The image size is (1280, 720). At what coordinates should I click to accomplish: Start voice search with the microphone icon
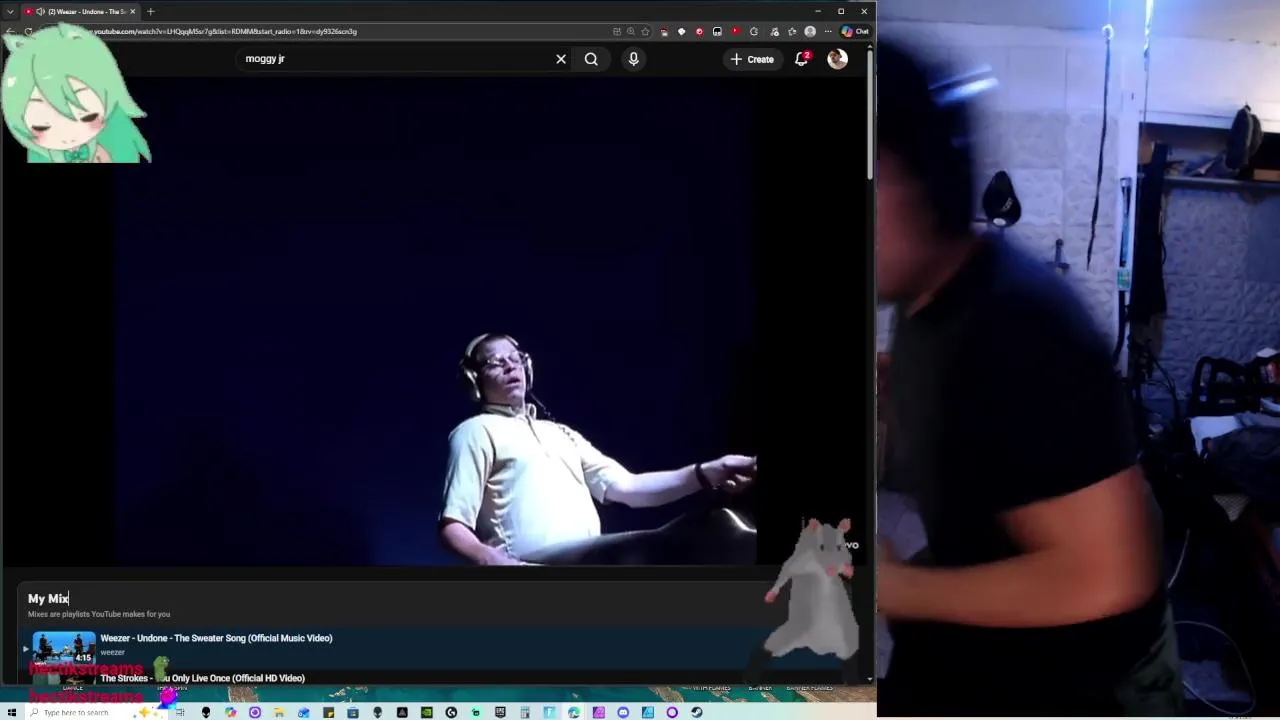(x=633, y=59)
